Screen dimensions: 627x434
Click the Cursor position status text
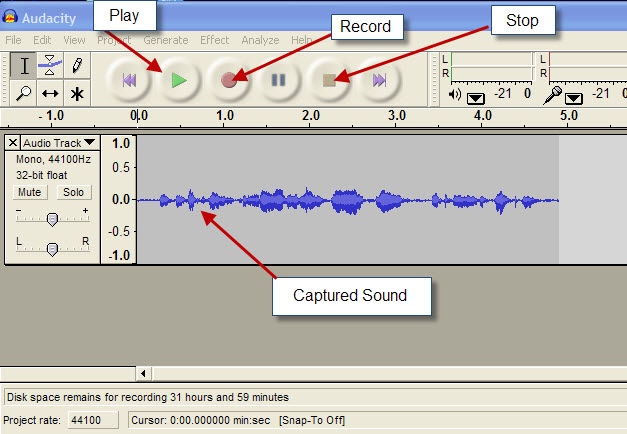tap(200, 420)
